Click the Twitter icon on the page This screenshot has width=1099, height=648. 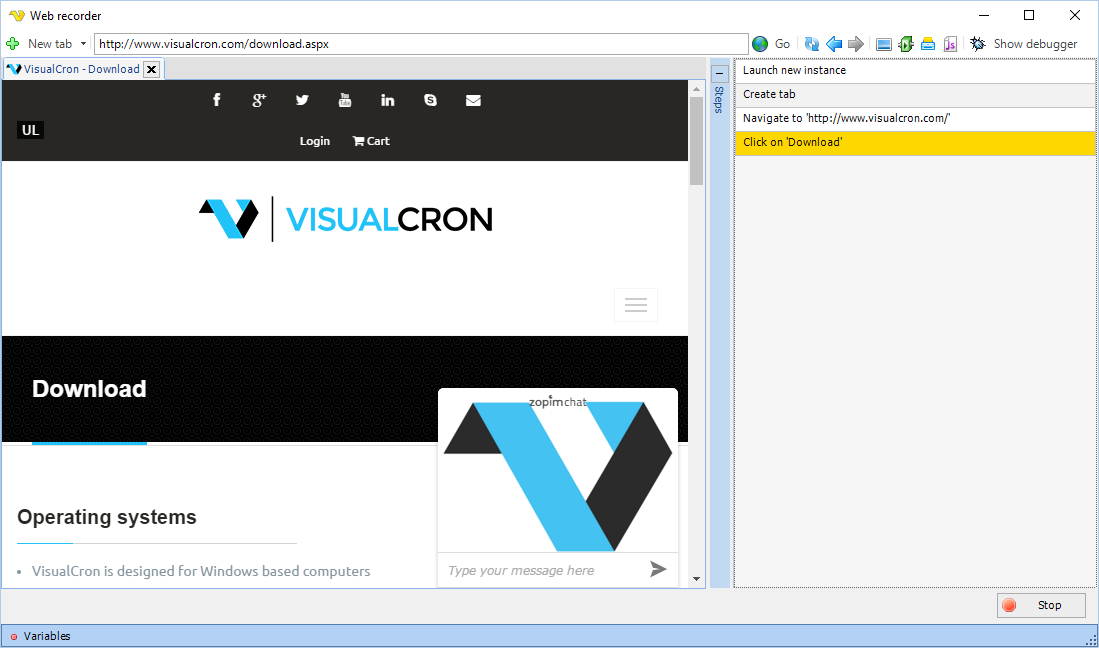click(x=302, y=99)
